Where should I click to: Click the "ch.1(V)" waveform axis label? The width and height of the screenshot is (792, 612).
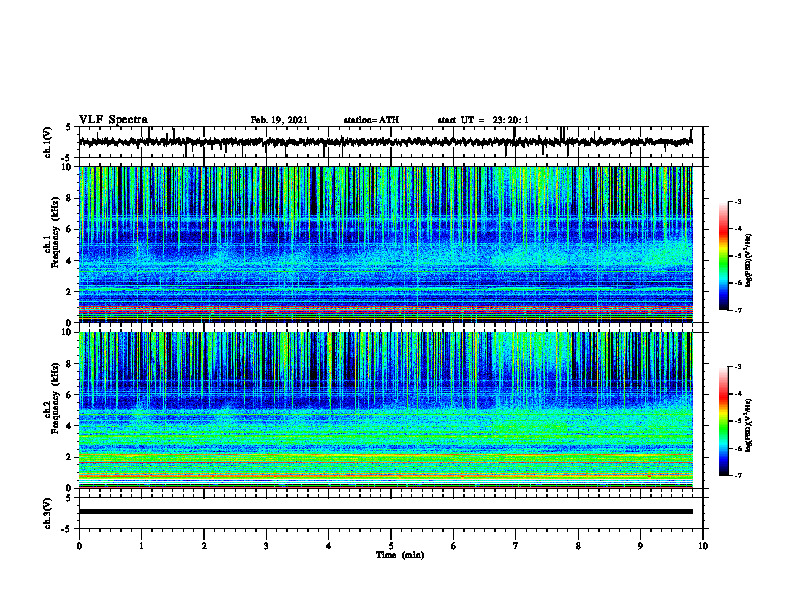pyautogui.click(x=48, y=142)
